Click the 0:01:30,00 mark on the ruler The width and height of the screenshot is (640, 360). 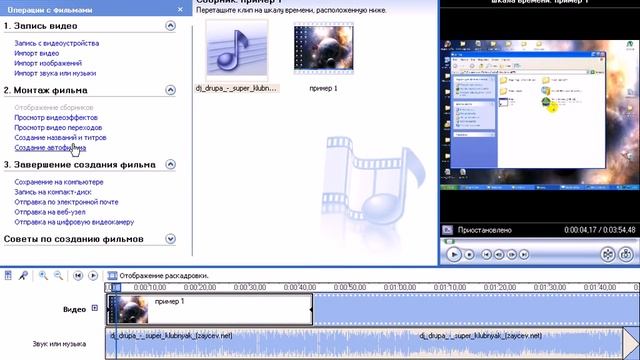coord(550,287)
